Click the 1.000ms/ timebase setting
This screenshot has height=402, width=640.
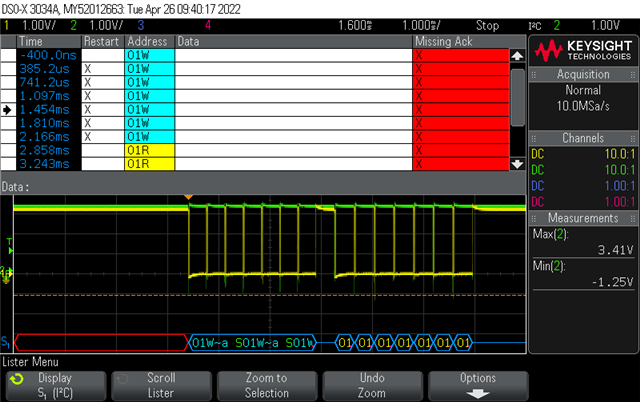(x=421, y=26)
